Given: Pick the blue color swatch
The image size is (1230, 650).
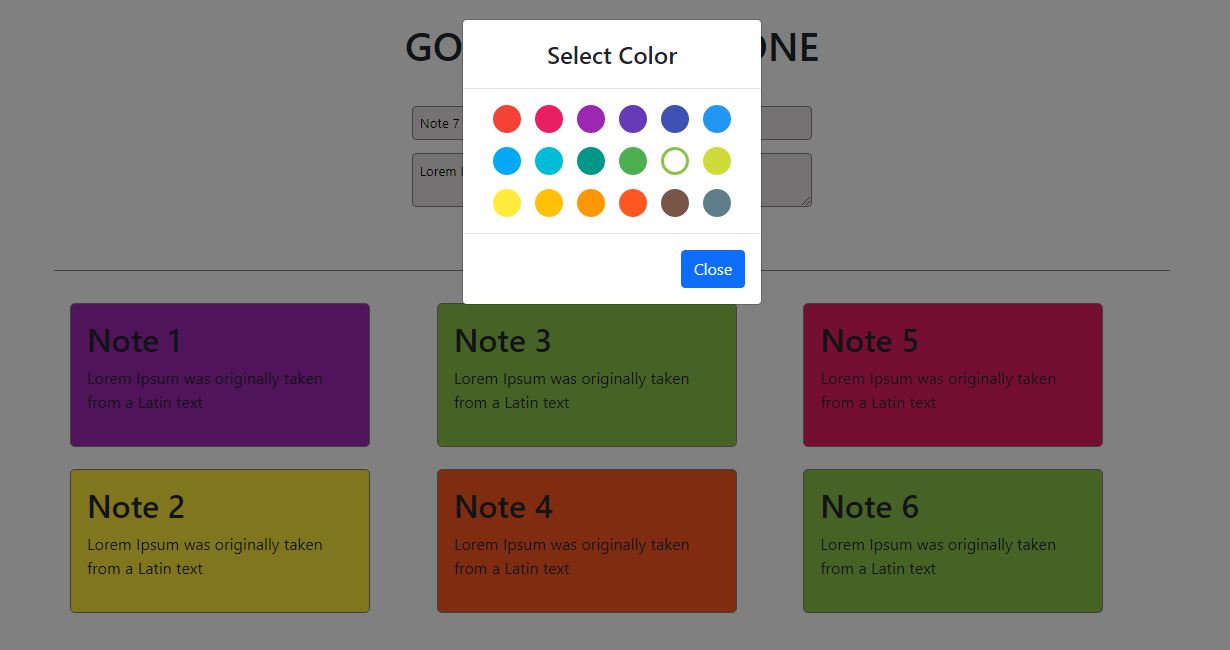Looking at the screenshot, I should pos(717,119).
